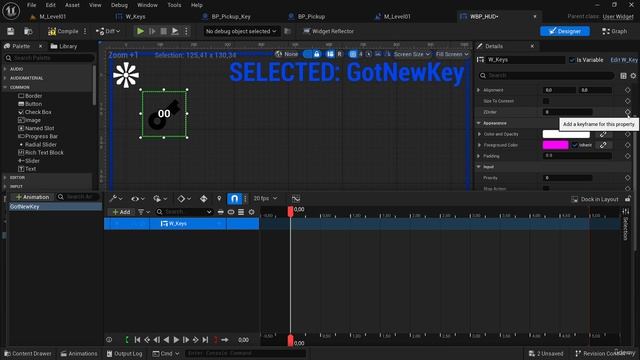The image size is (640, 360).
Task: Toggle the respect locks R button
Action: tap(340, 54)
